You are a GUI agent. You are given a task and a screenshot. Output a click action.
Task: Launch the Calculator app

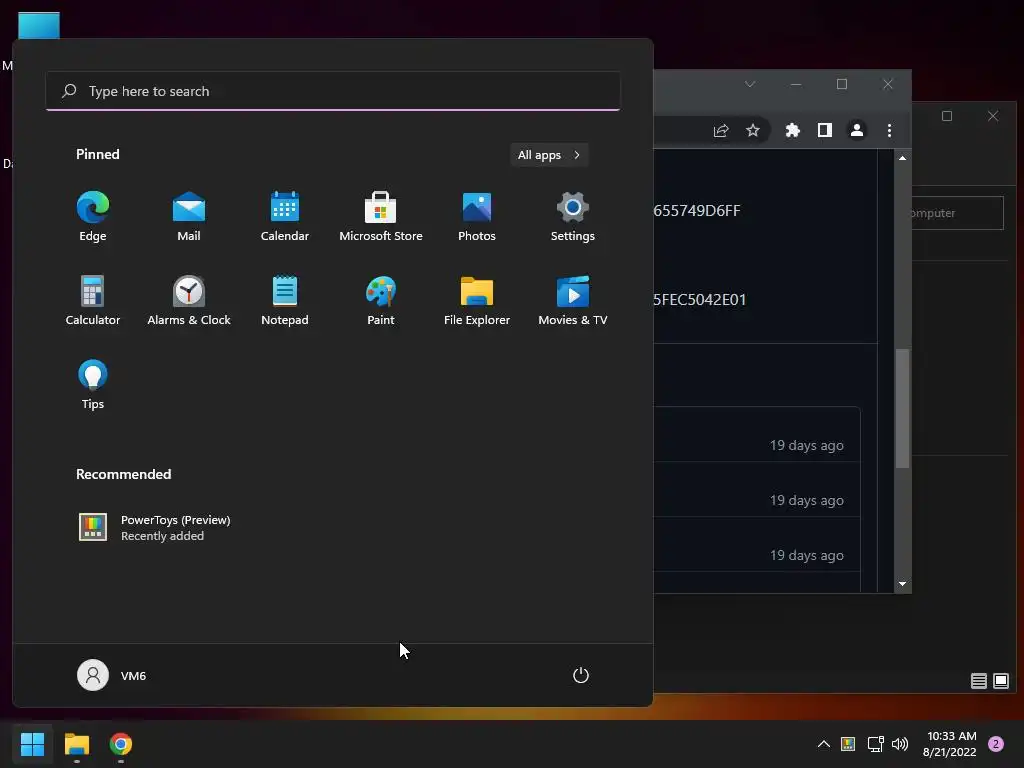(x=93, y=300)
